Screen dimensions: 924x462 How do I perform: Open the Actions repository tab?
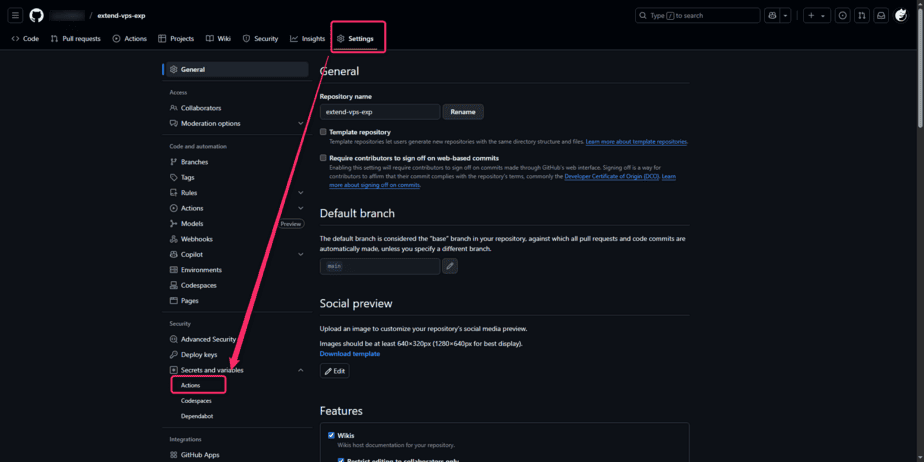tap(130, 39)
